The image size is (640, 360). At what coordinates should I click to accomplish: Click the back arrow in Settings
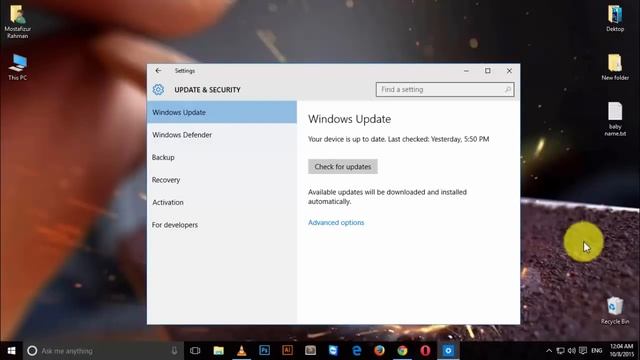(158, 71)
